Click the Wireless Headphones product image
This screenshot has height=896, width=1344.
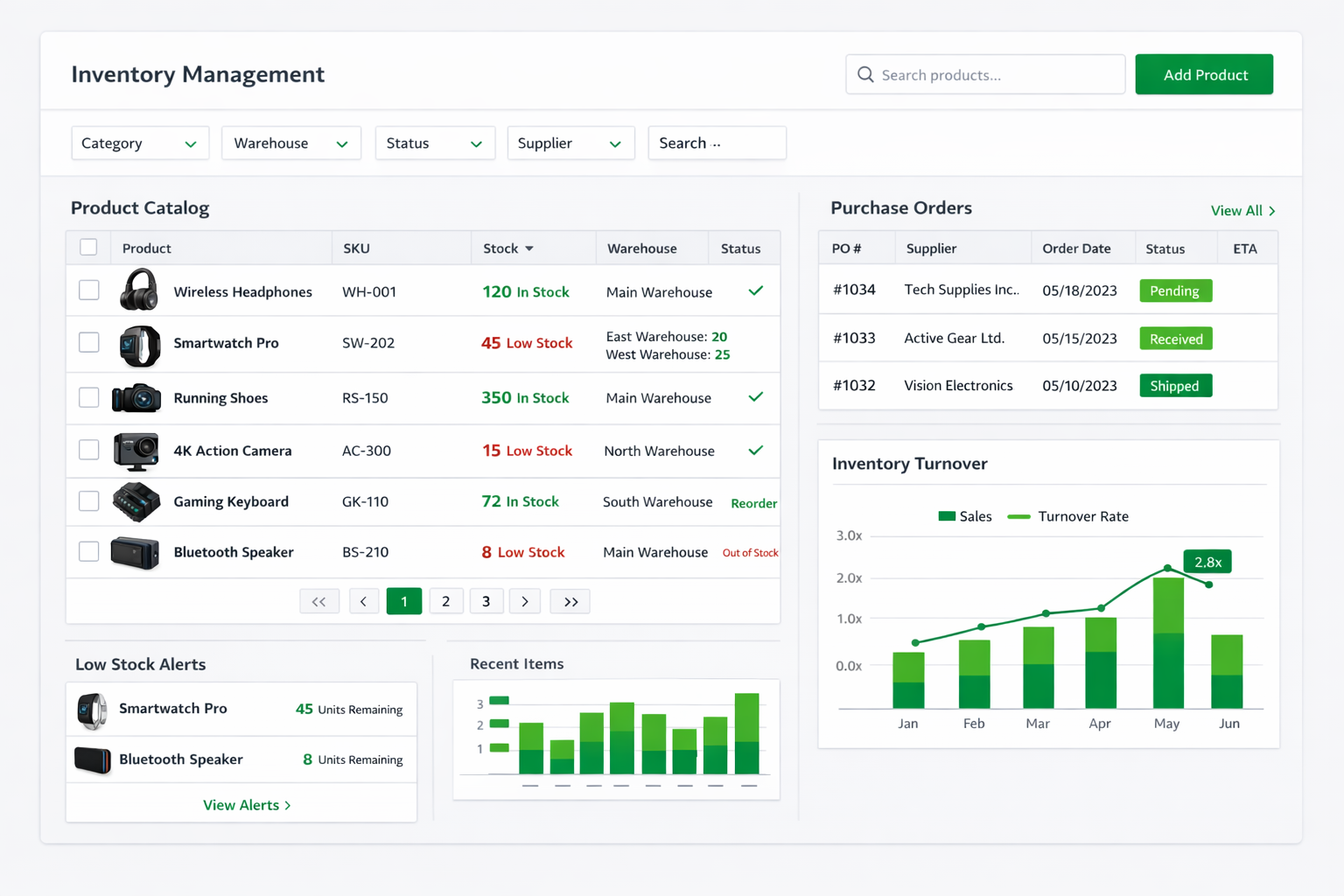(139, 290)
